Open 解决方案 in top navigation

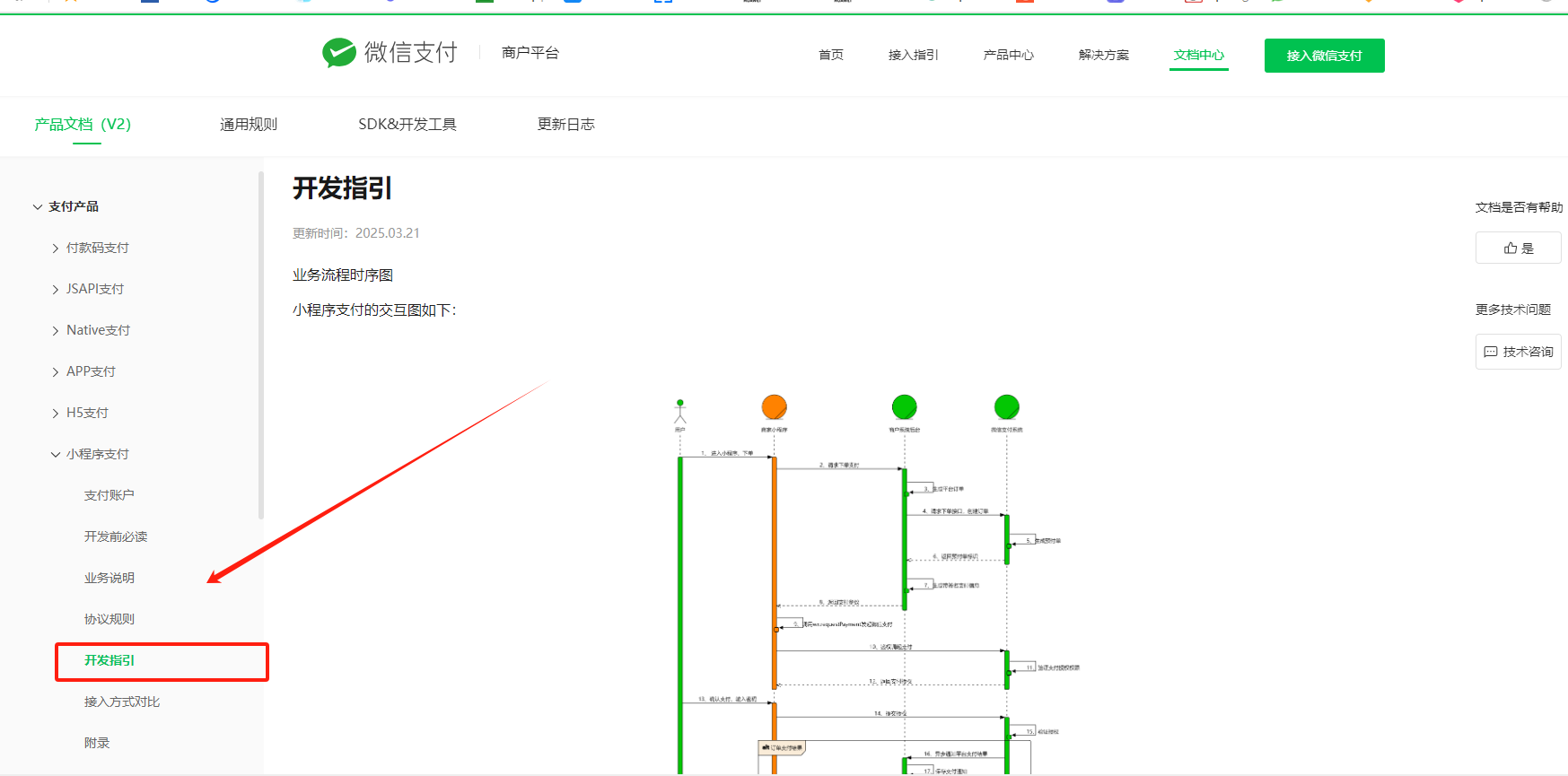point(1103,55)
